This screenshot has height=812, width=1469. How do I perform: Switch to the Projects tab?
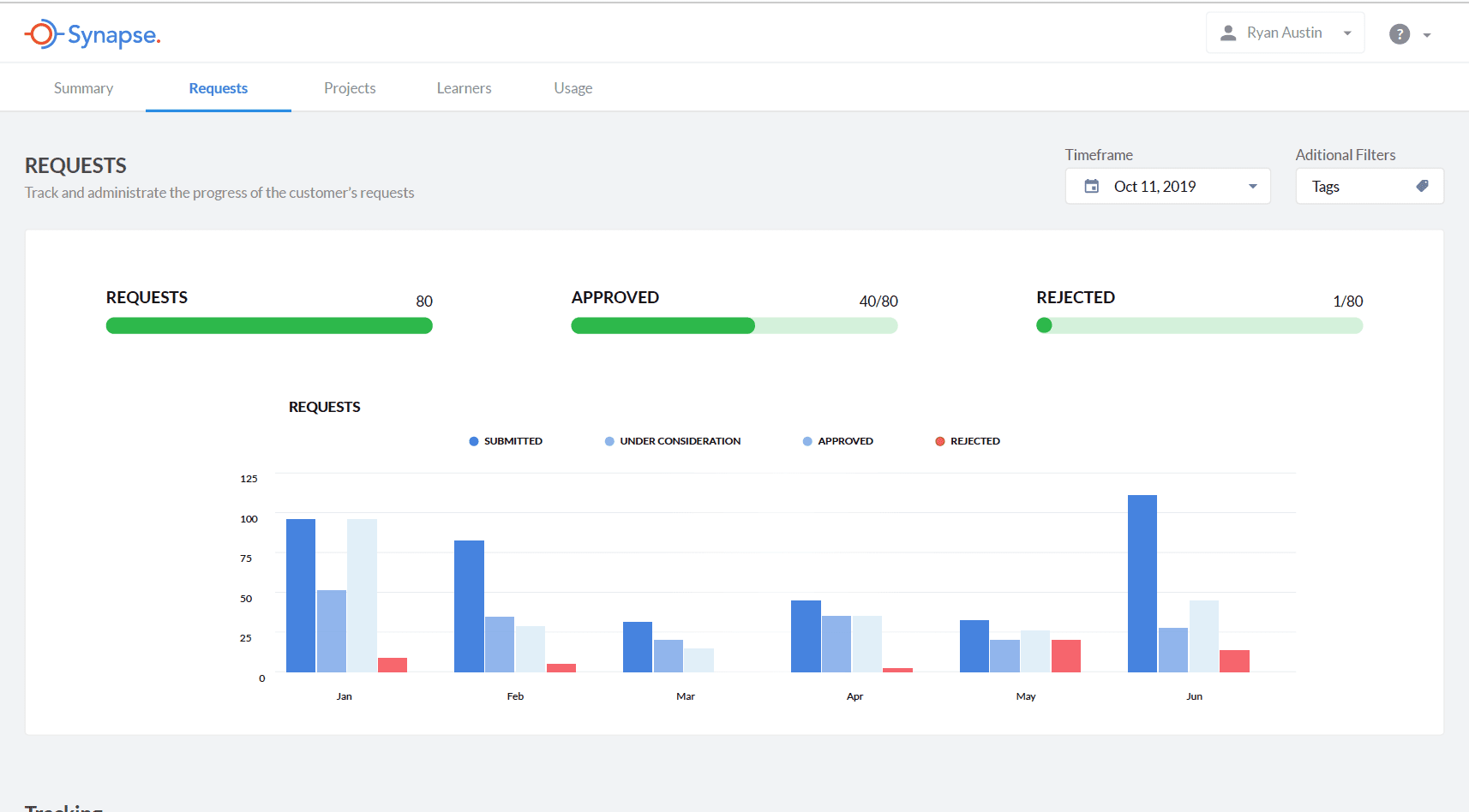pos(350,87)
